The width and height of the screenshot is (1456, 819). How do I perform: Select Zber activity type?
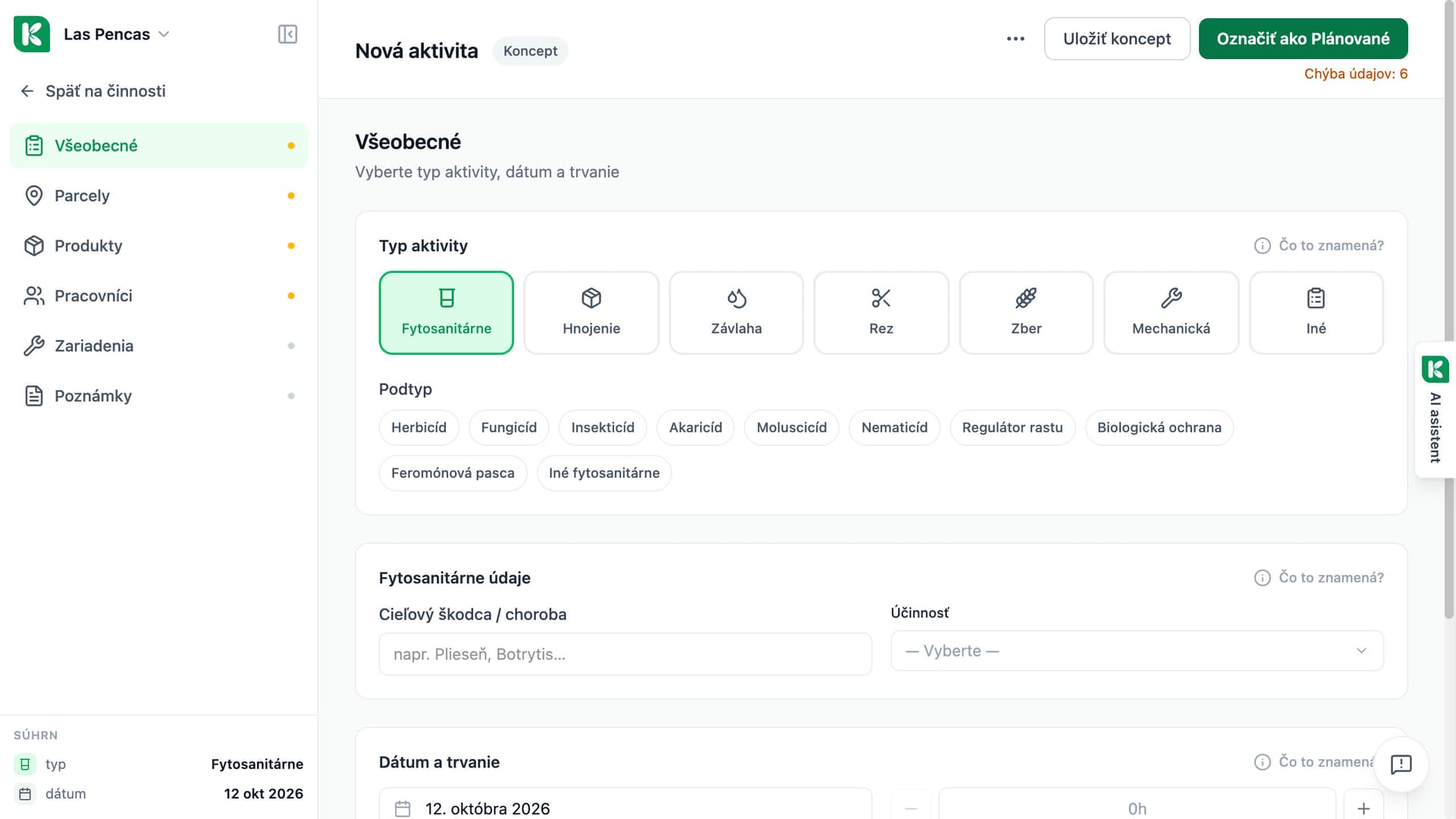tap(1026, 312)
